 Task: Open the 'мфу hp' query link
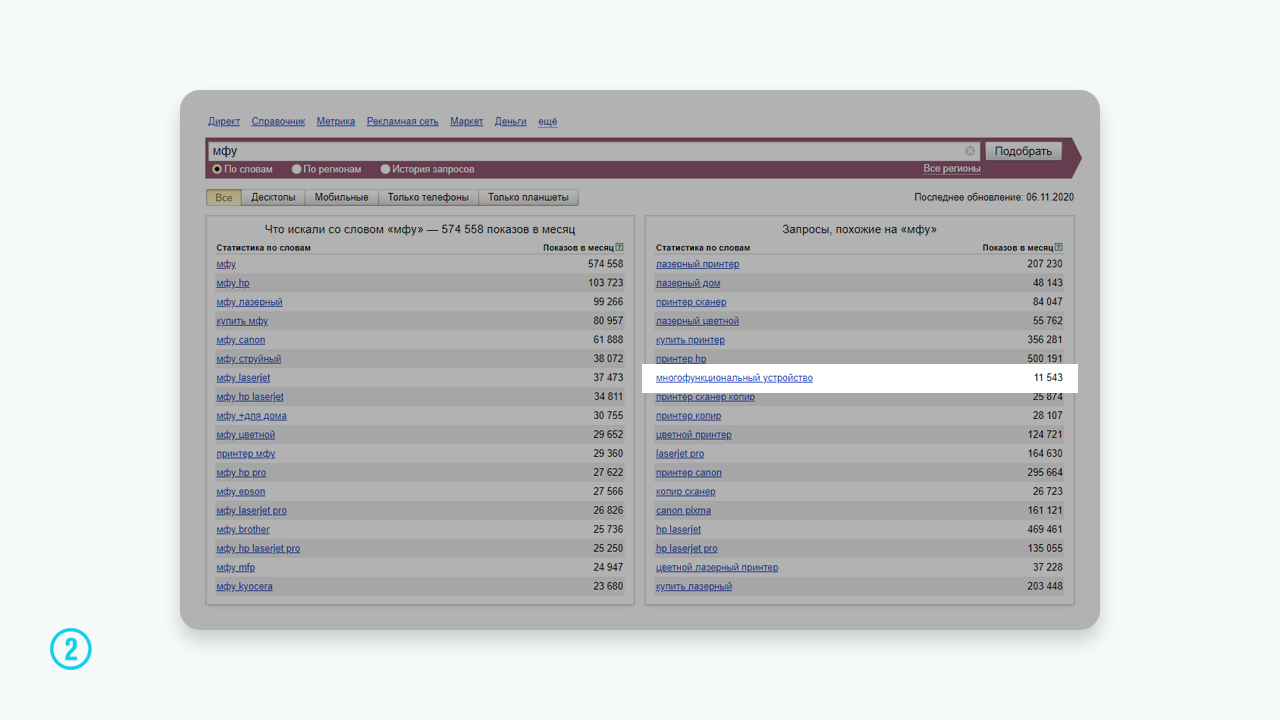pos(233,283)
